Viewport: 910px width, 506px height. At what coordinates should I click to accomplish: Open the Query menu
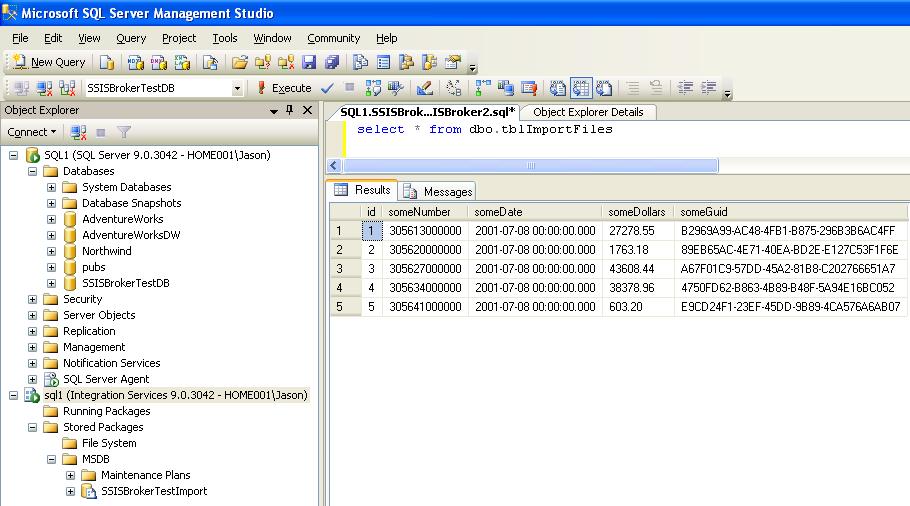pyautogui.click(x=131, y=38)
